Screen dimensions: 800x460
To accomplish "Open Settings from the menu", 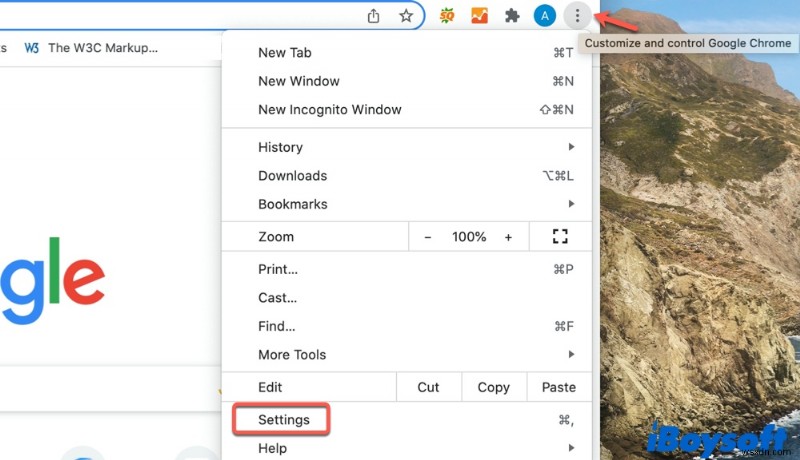I will tap(284, 420).
